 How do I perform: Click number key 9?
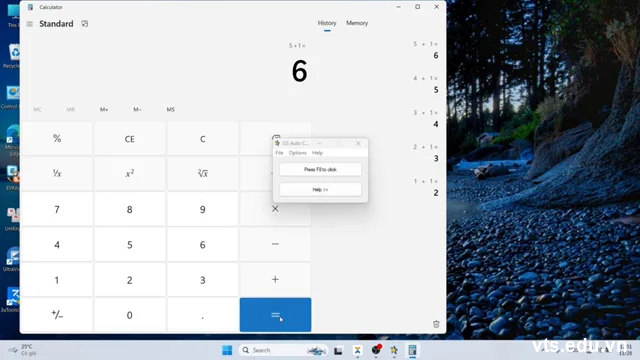(202, 209)
